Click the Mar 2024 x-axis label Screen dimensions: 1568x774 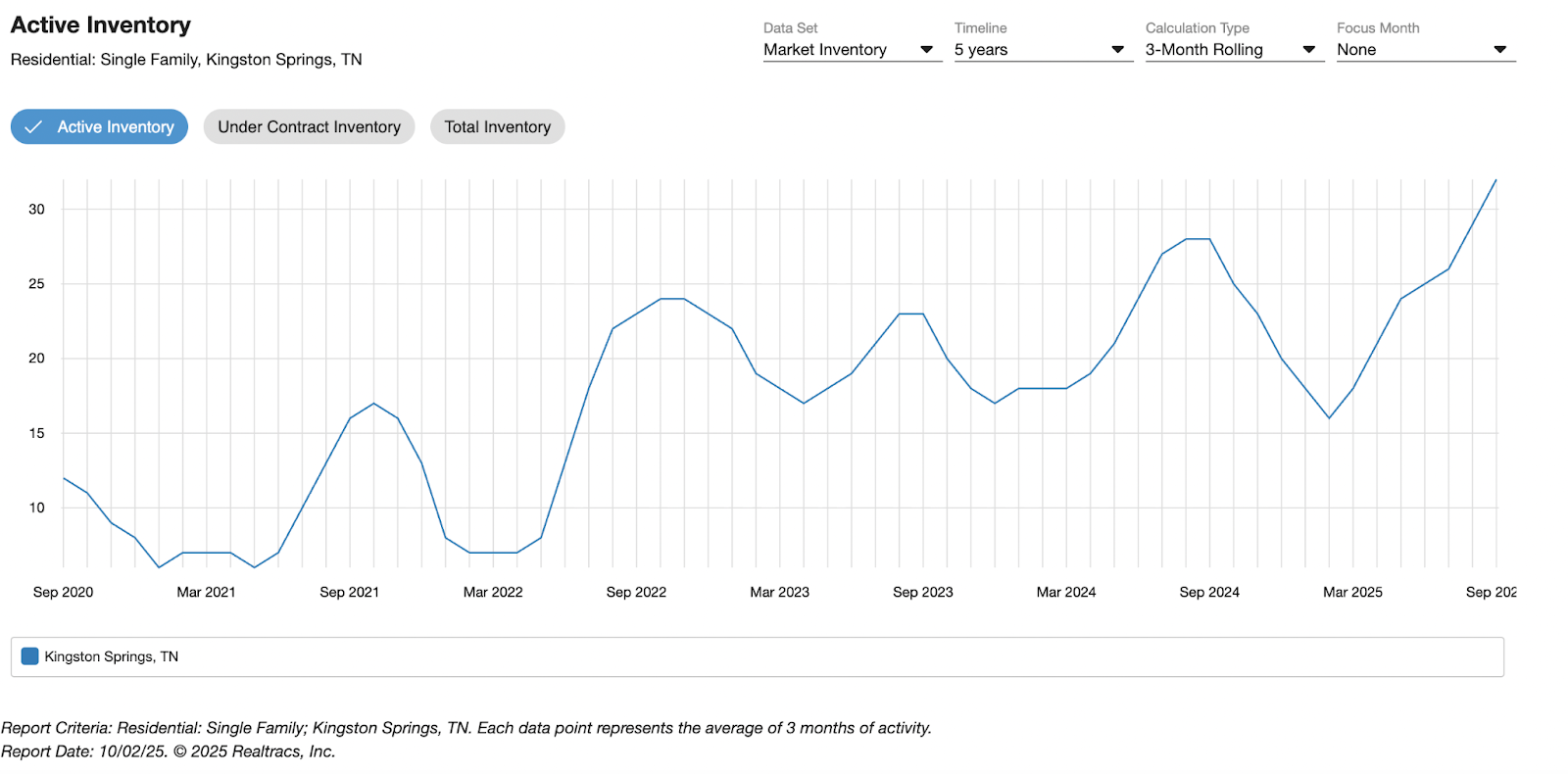coord(1066,592)
